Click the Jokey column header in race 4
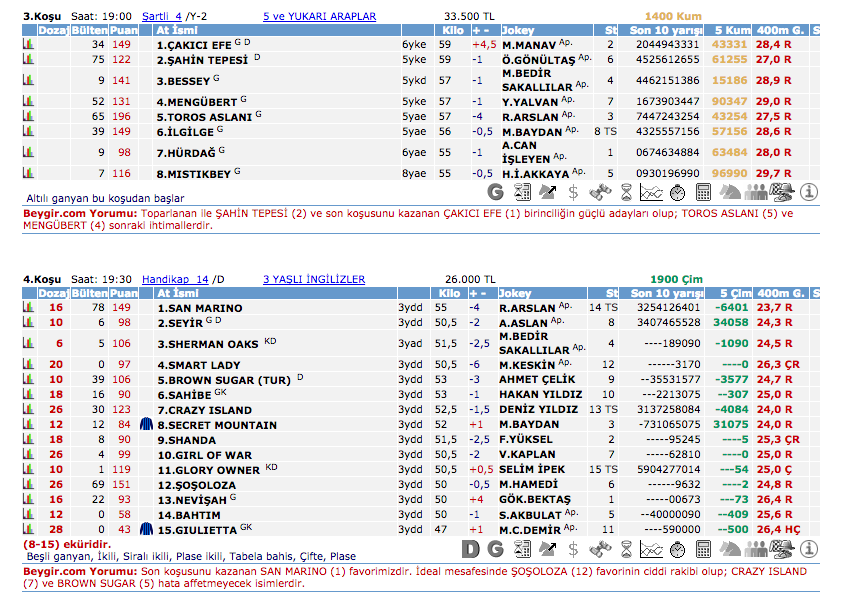849x608 pixels. [x=517, y=294]
